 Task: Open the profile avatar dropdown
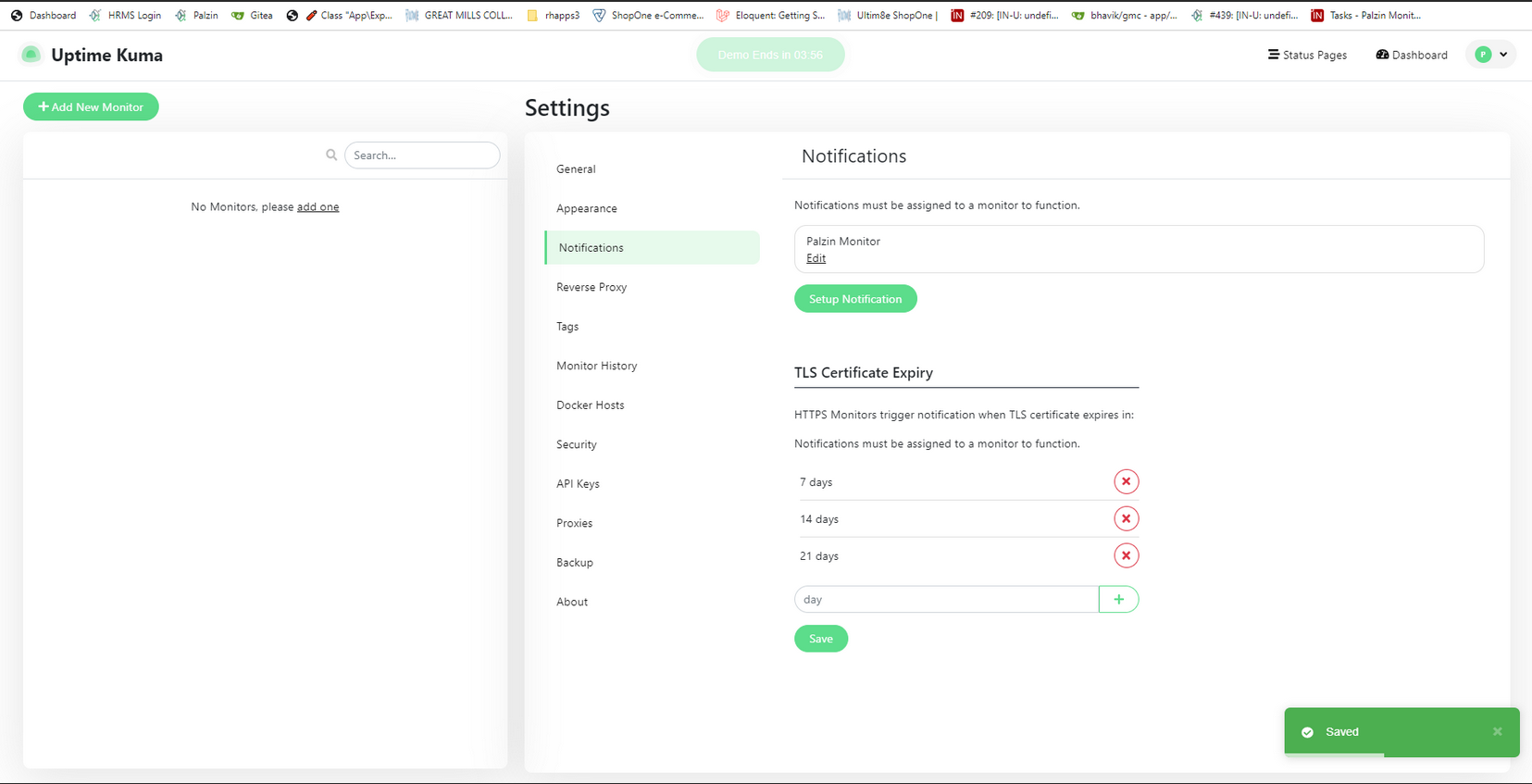point(1490,55)
